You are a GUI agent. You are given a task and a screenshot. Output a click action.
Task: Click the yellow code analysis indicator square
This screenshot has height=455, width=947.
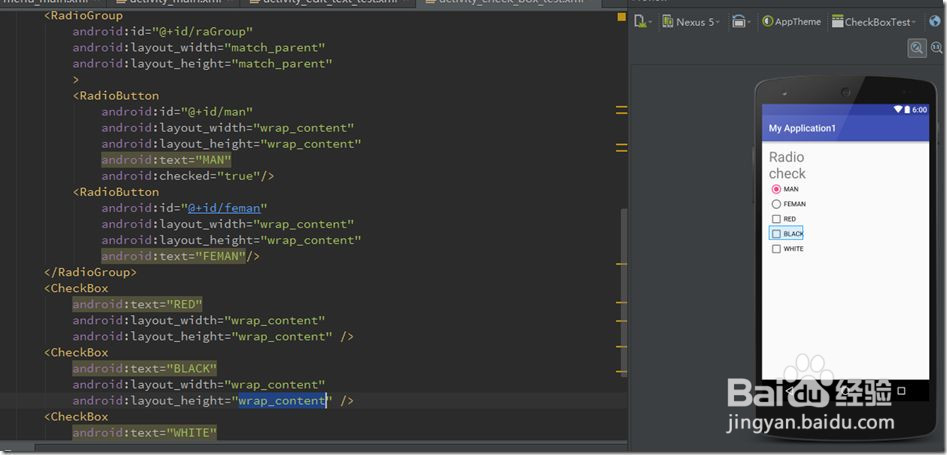pyautogui.click(x=621, y=17)
